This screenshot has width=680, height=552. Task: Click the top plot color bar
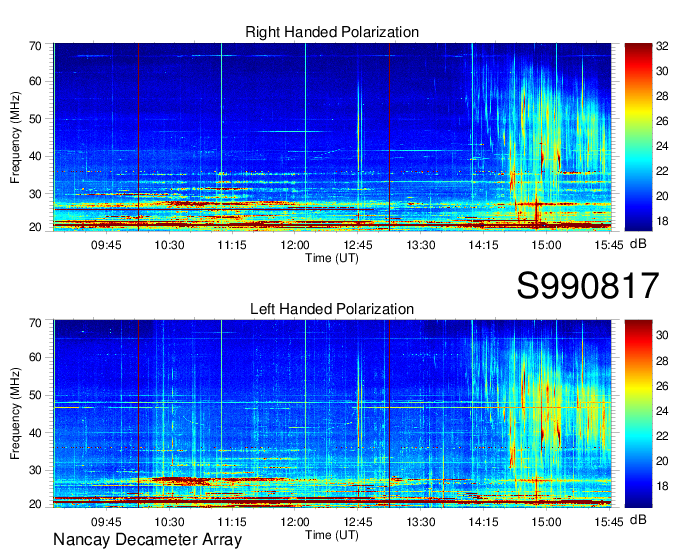(x=638, y=137)
